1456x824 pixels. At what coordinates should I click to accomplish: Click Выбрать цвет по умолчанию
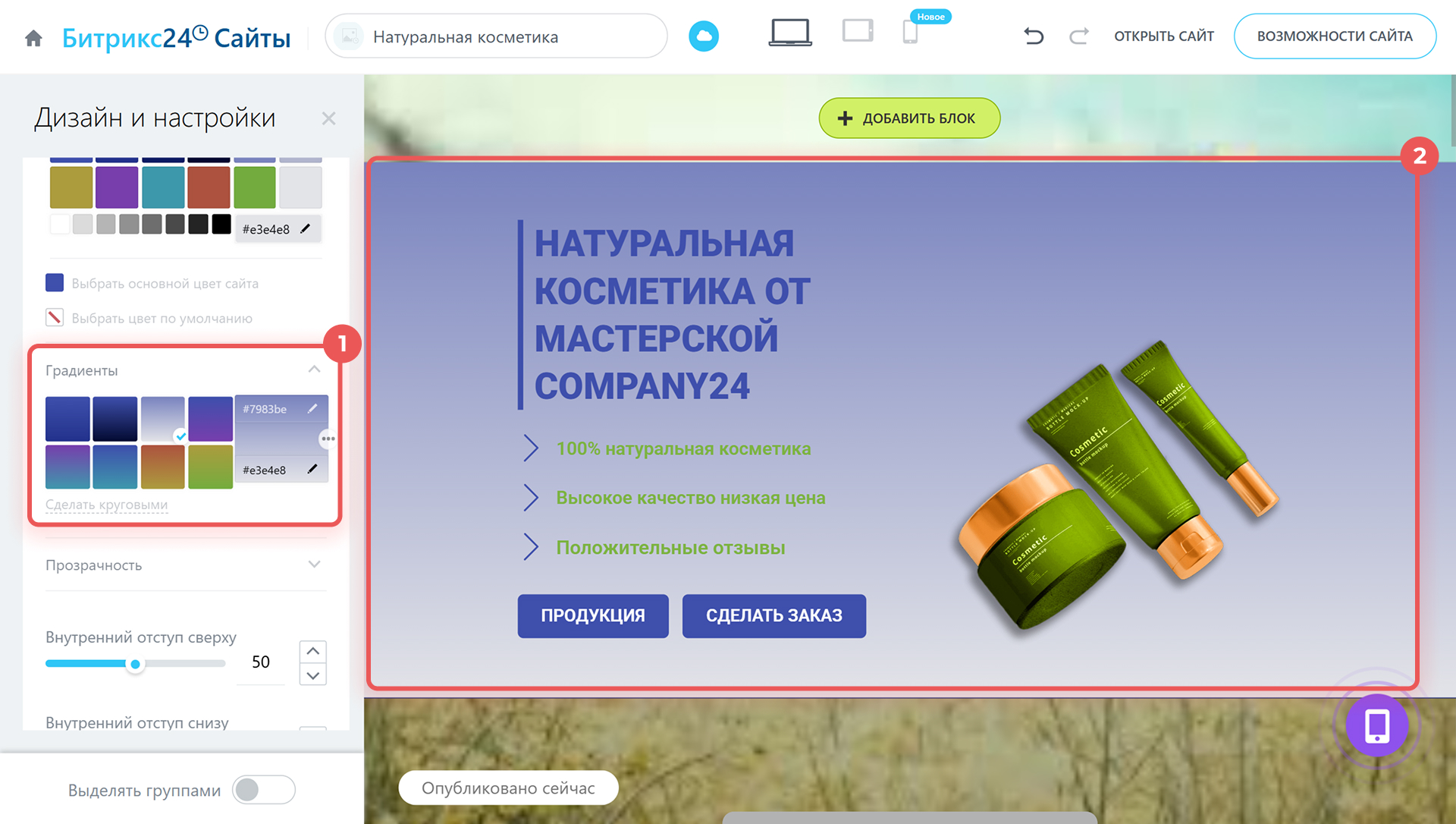[162, 318]
